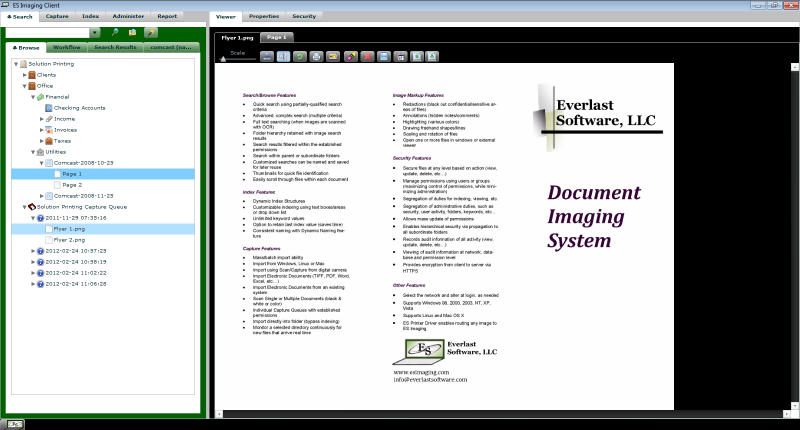Open the Search Results tab
800x430 pixels.
pos(115,47)
